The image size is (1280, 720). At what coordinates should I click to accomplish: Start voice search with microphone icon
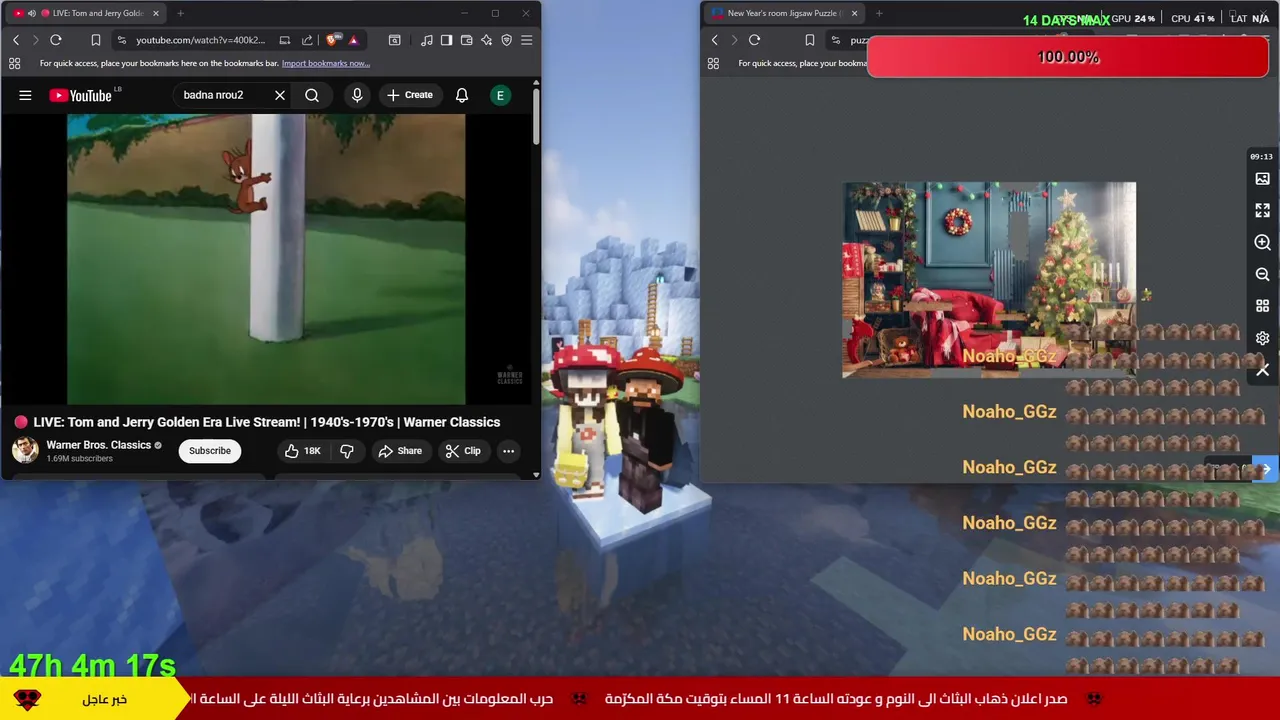(357, 95)
